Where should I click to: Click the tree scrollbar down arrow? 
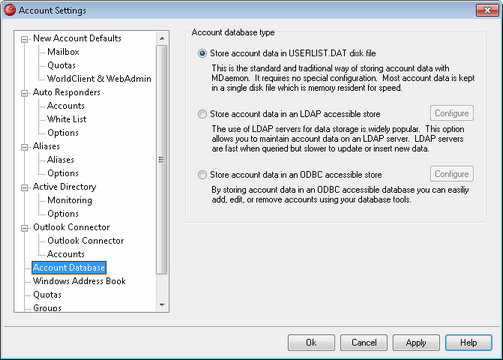coord(162,305)
